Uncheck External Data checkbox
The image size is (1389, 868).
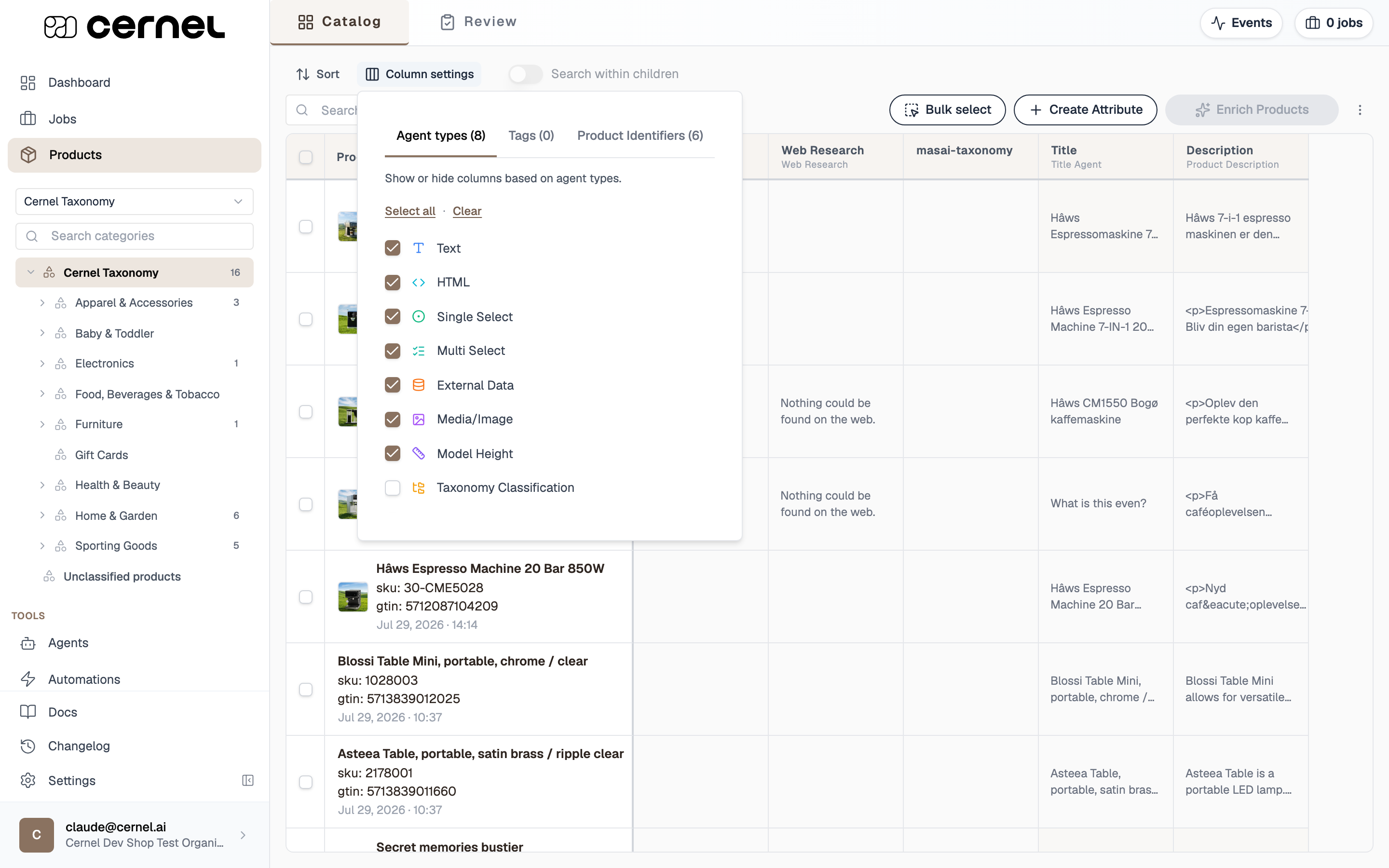[x=393, y=385]
